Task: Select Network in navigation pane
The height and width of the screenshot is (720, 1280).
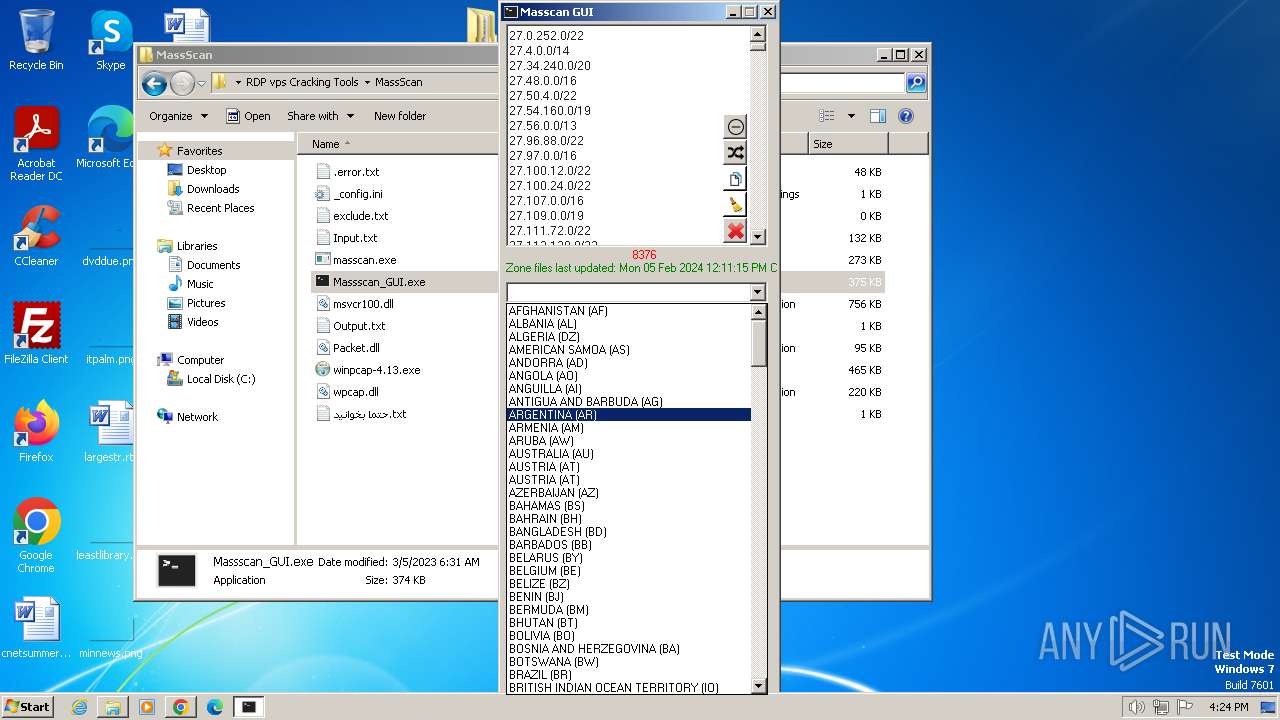Action: [197, 417]
